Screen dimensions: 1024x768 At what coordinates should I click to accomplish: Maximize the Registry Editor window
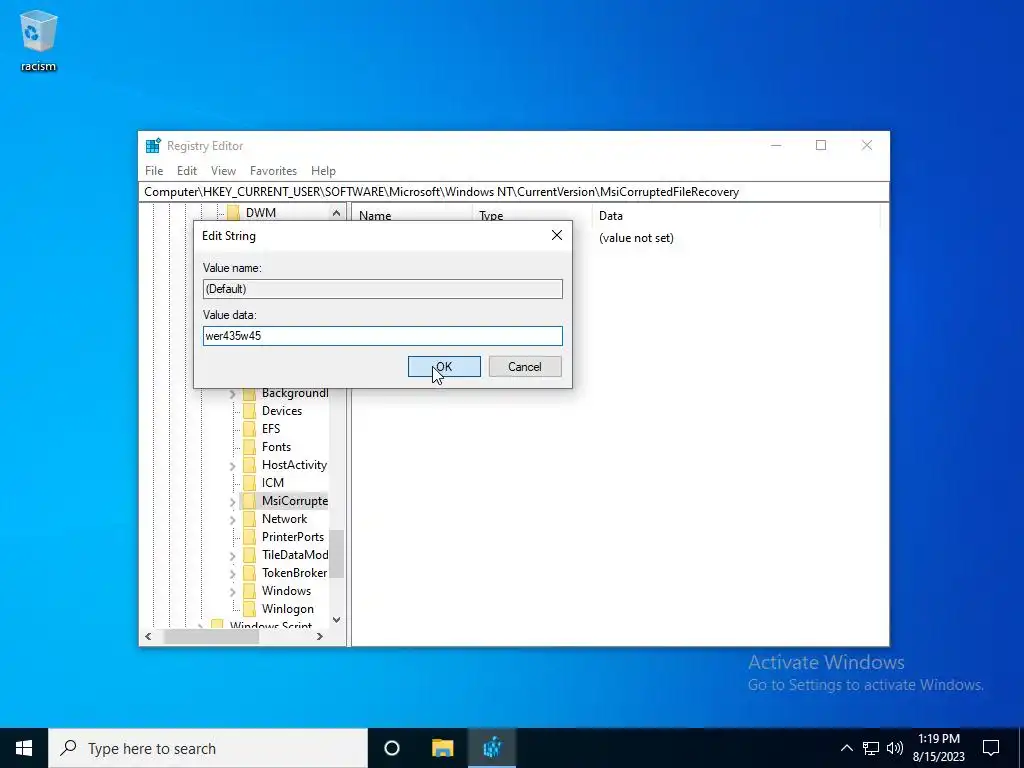[821, 146]
